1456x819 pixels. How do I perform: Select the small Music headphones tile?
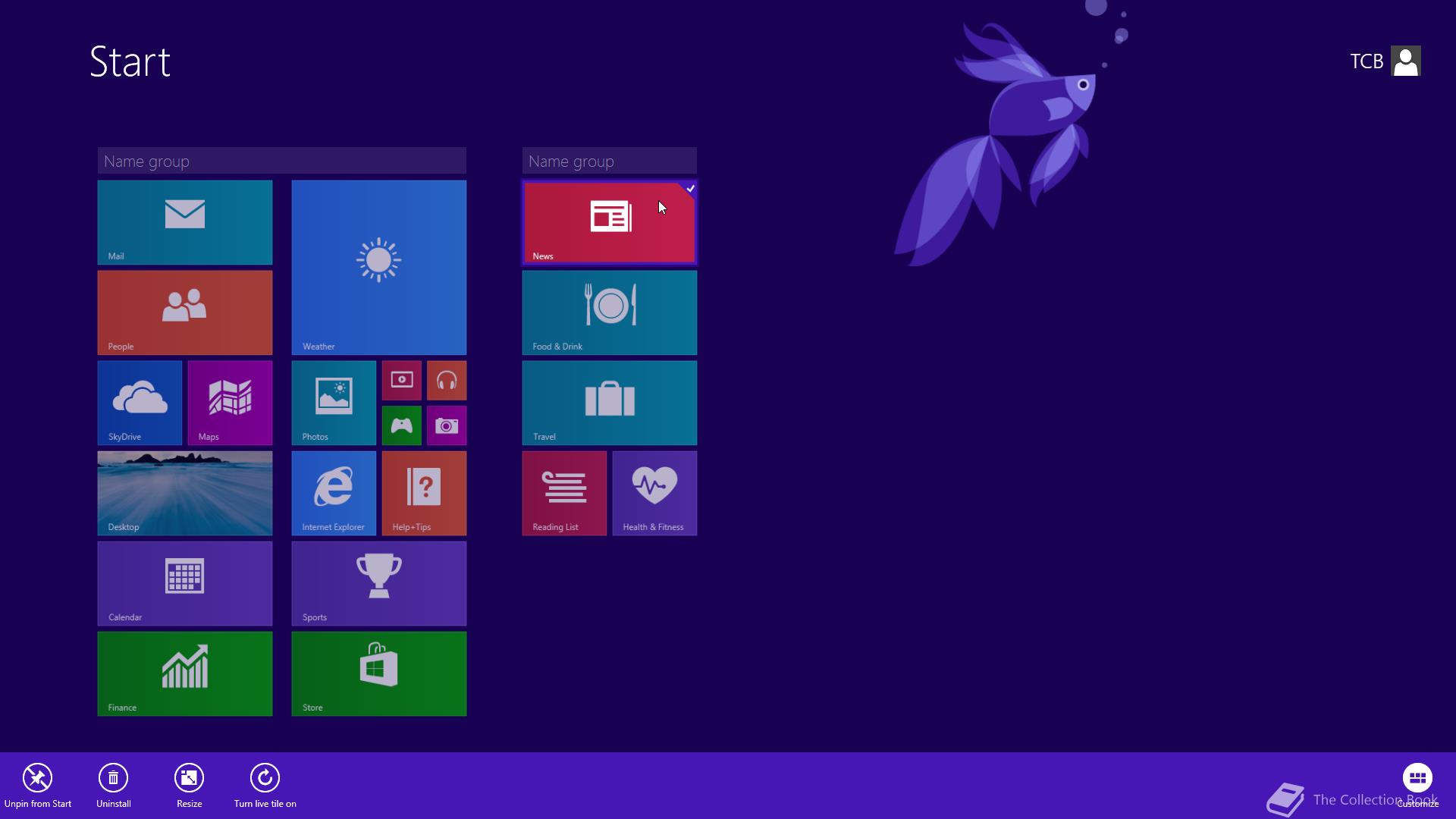click(447, 381)
